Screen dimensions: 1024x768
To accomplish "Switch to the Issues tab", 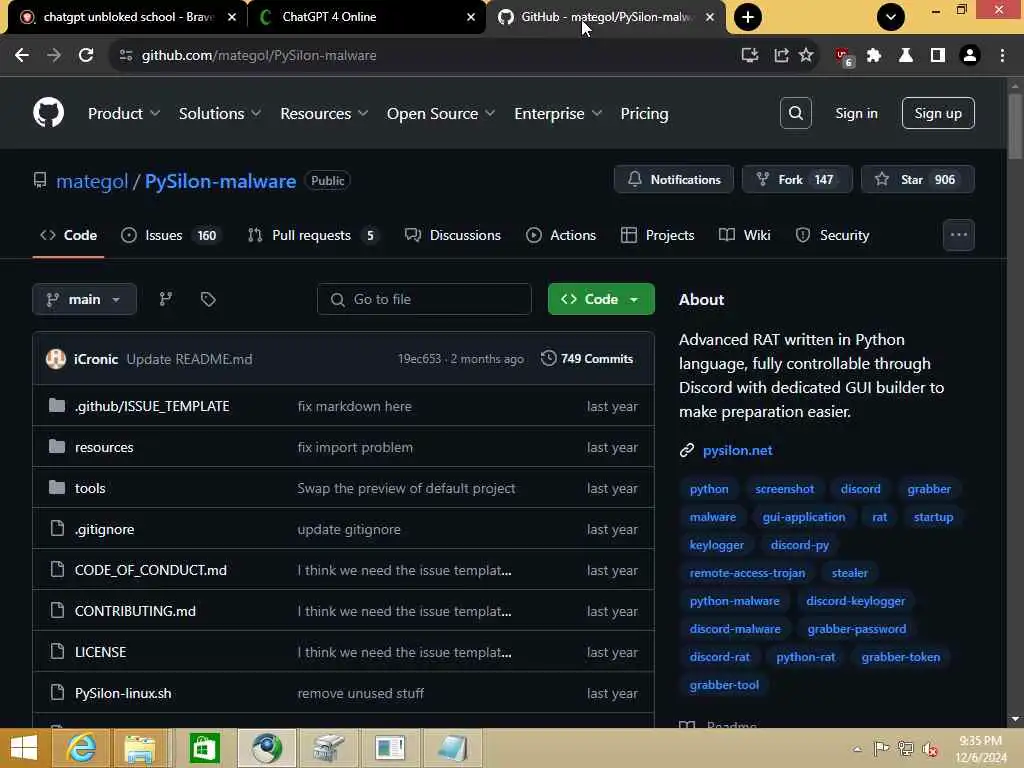I will (x=171, y=235).
